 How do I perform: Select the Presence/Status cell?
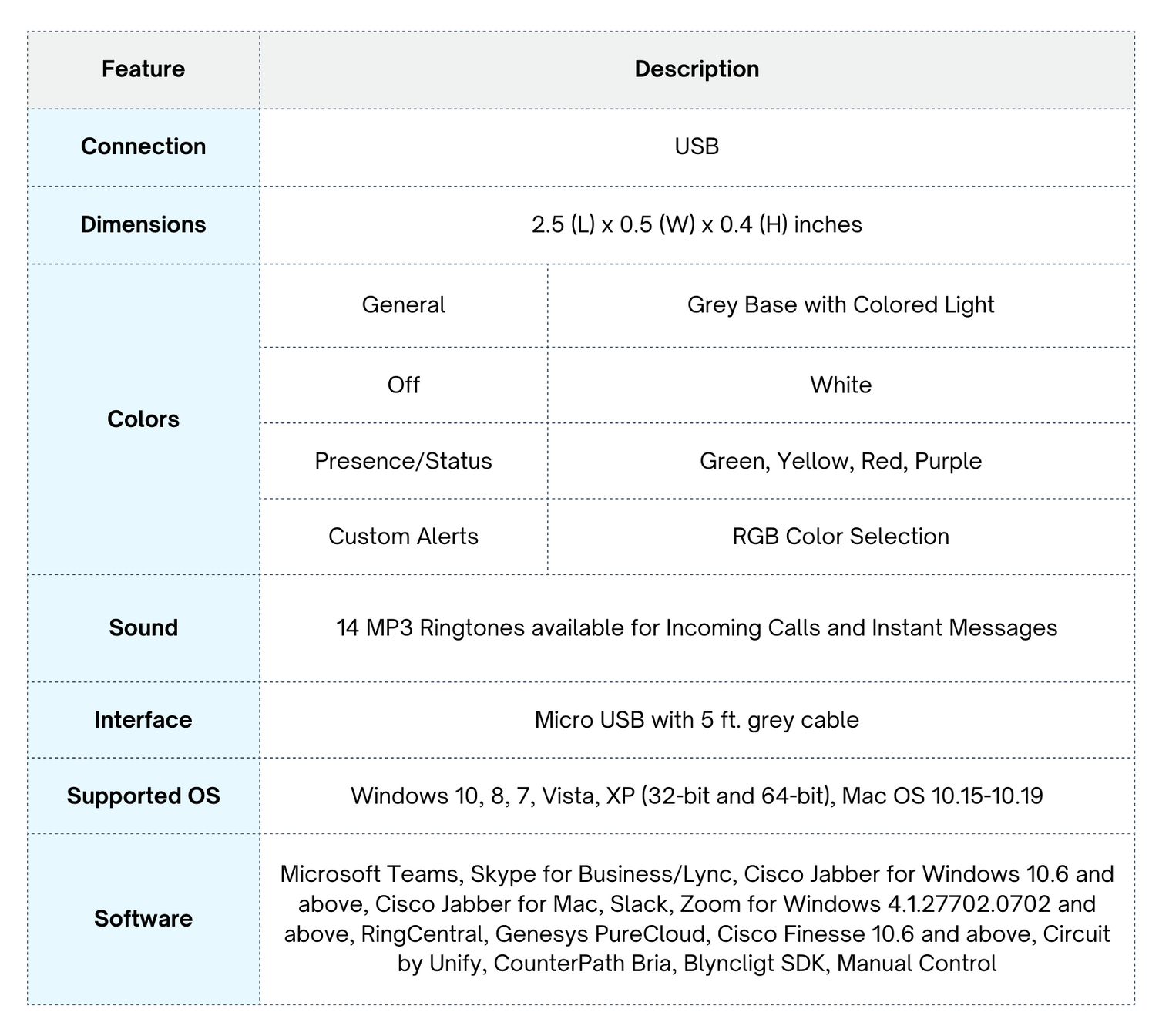(x=403, y=461)
